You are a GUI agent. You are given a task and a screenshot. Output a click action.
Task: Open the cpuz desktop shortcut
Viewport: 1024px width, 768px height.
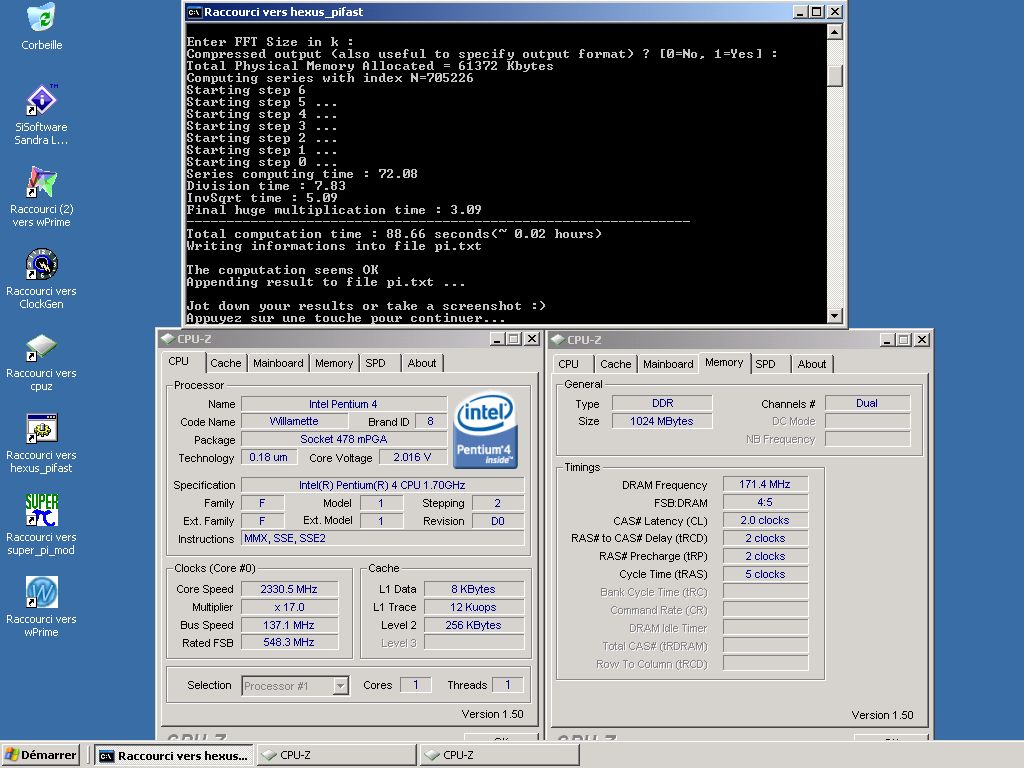pyautogui.click(x=42, y=347)
